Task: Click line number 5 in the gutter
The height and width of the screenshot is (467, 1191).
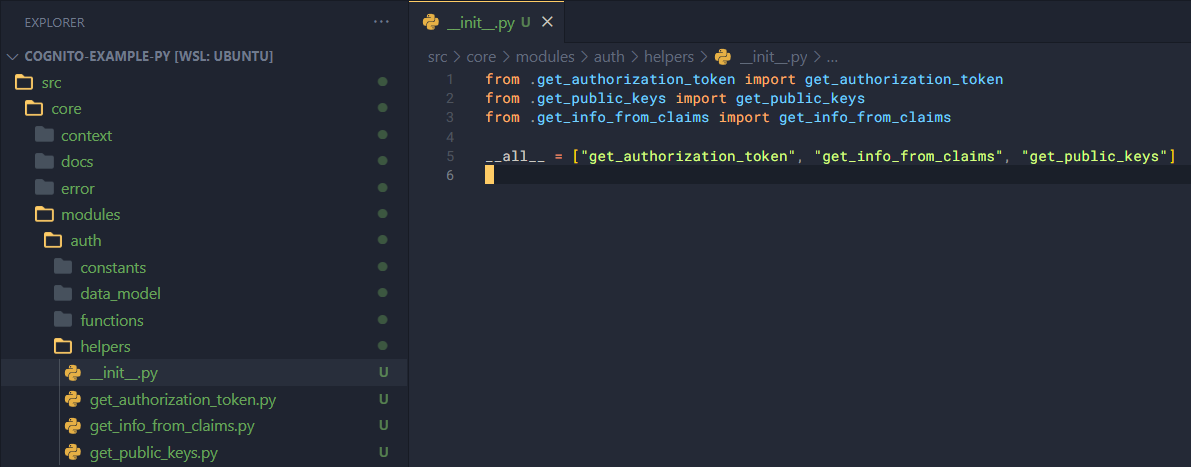Action: pos(451,156)
